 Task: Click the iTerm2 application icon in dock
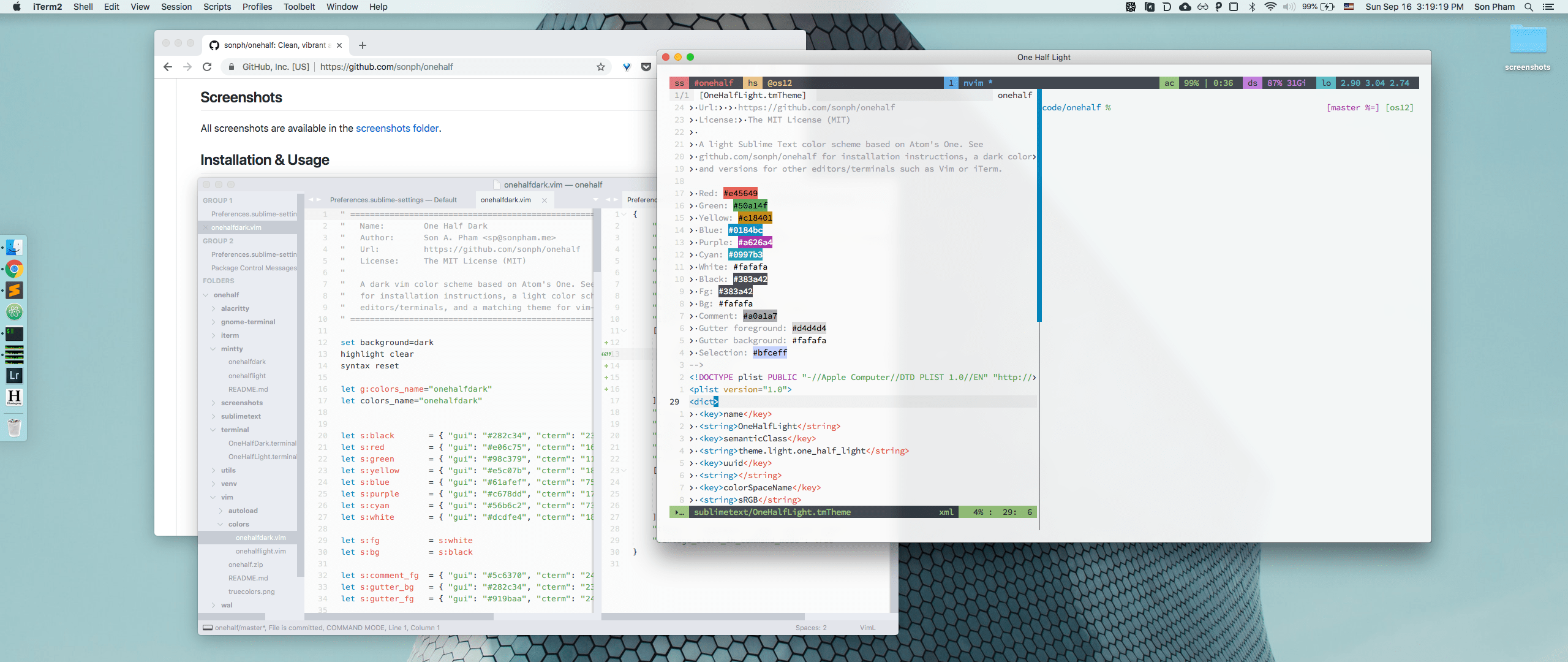coord(15,333)
